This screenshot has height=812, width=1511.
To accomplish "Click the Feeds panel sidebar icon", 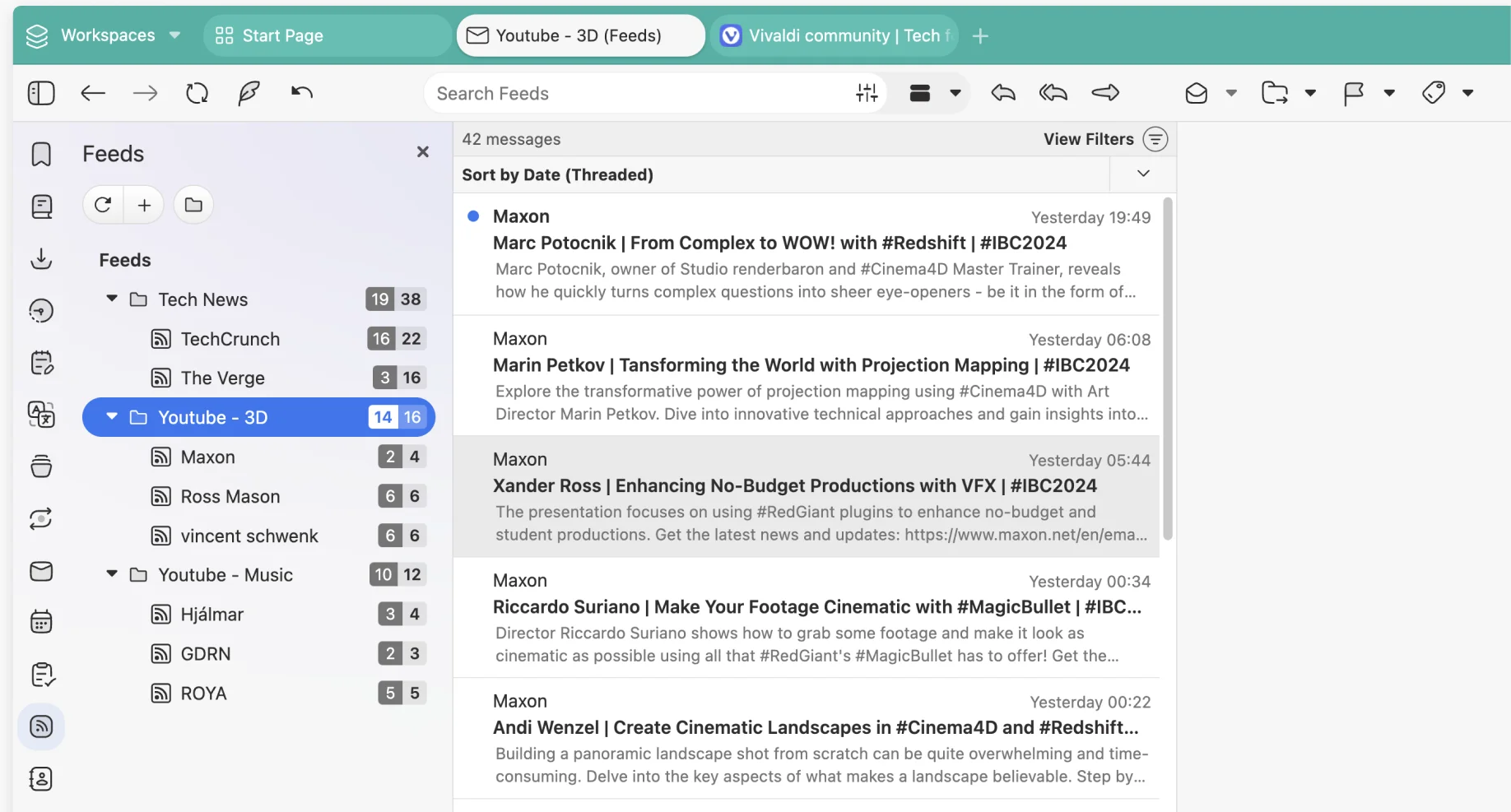I will point(41,726).
